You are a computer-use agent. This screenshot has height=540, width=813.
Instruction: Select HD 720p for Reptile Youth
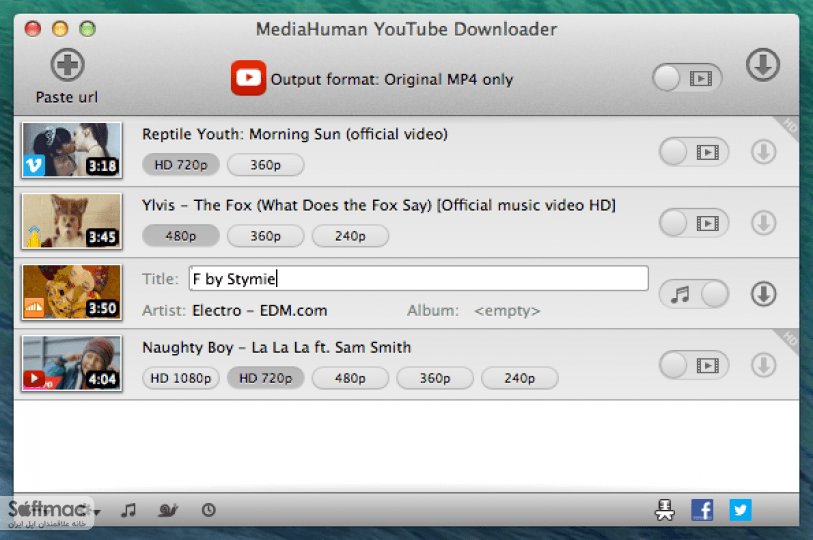(x=180, y=165)
